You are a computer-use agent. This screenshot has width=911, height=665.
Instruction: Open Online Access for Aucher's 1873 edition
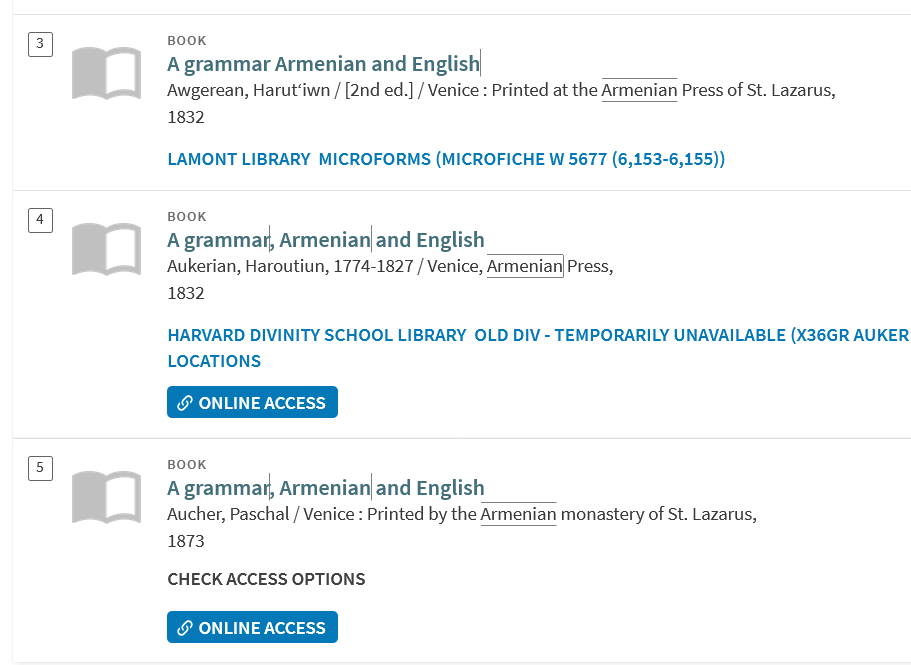coord(252,627)
